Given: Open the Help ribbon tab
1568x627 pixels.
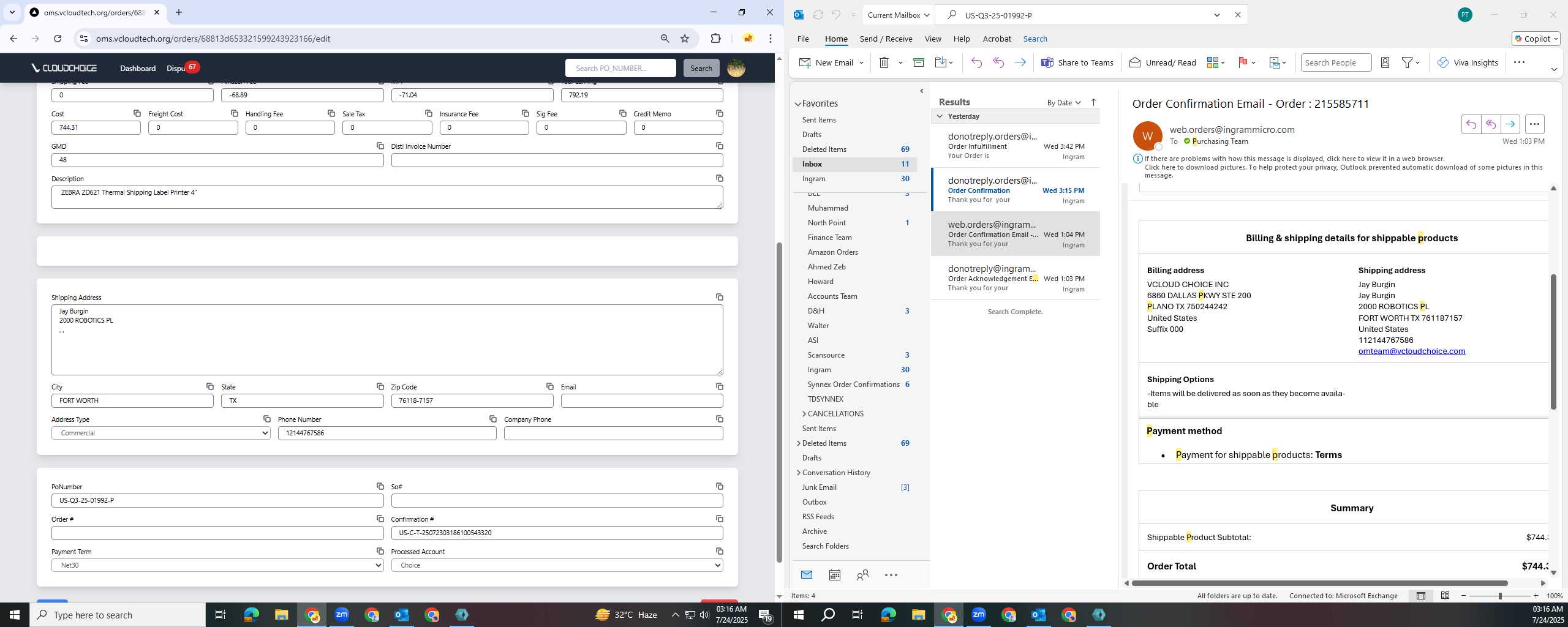Looking at the screenshot, I should click(x=961, y=39).
